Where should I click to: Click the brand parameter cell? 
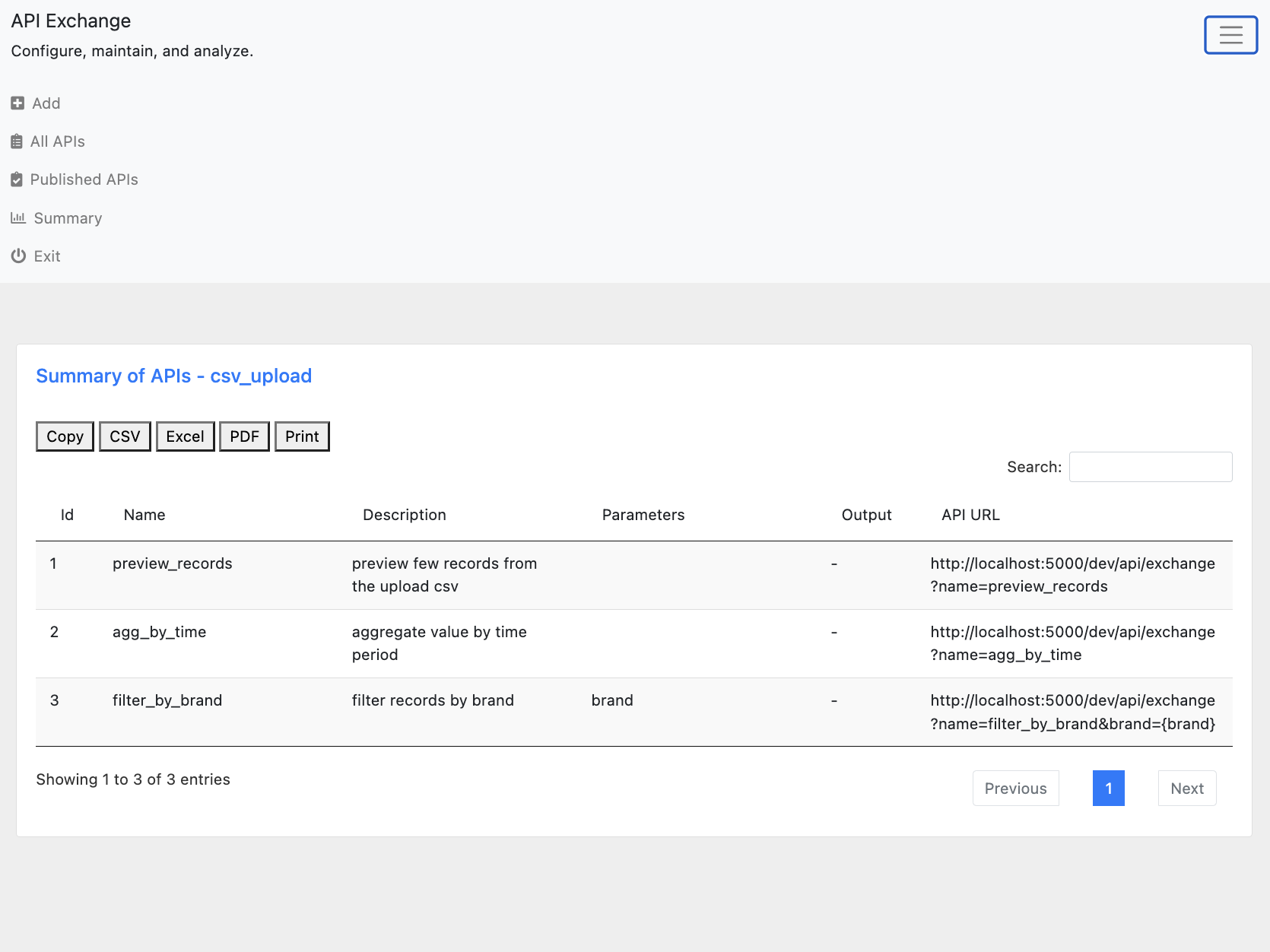pyautogui.click(x=612, y=700)
